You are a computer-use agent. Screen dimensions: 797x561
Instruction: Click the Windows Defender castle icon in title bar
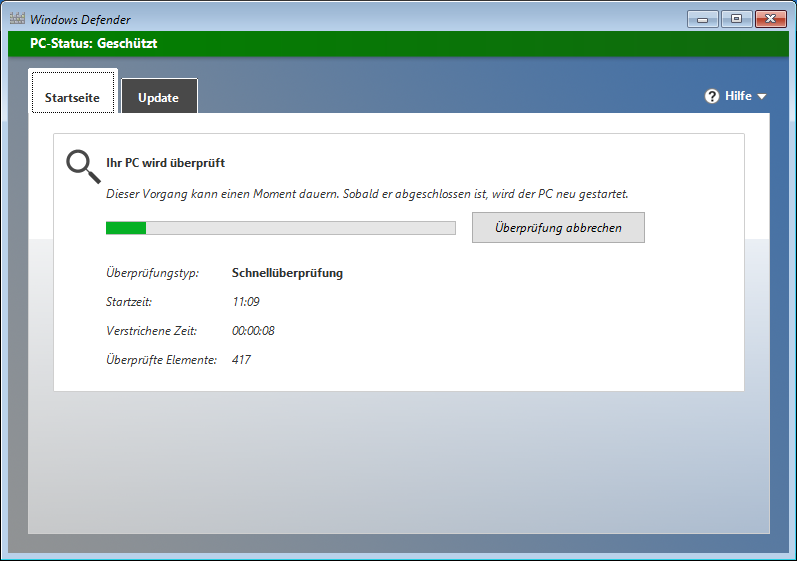point(16,19)
